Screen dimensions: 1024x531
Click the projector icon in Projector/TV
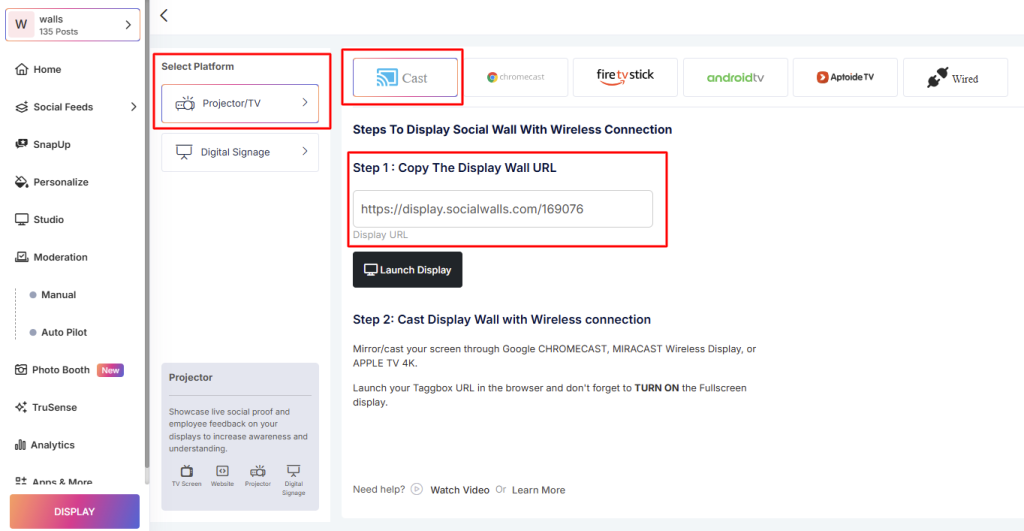click(x=185, y=103)
